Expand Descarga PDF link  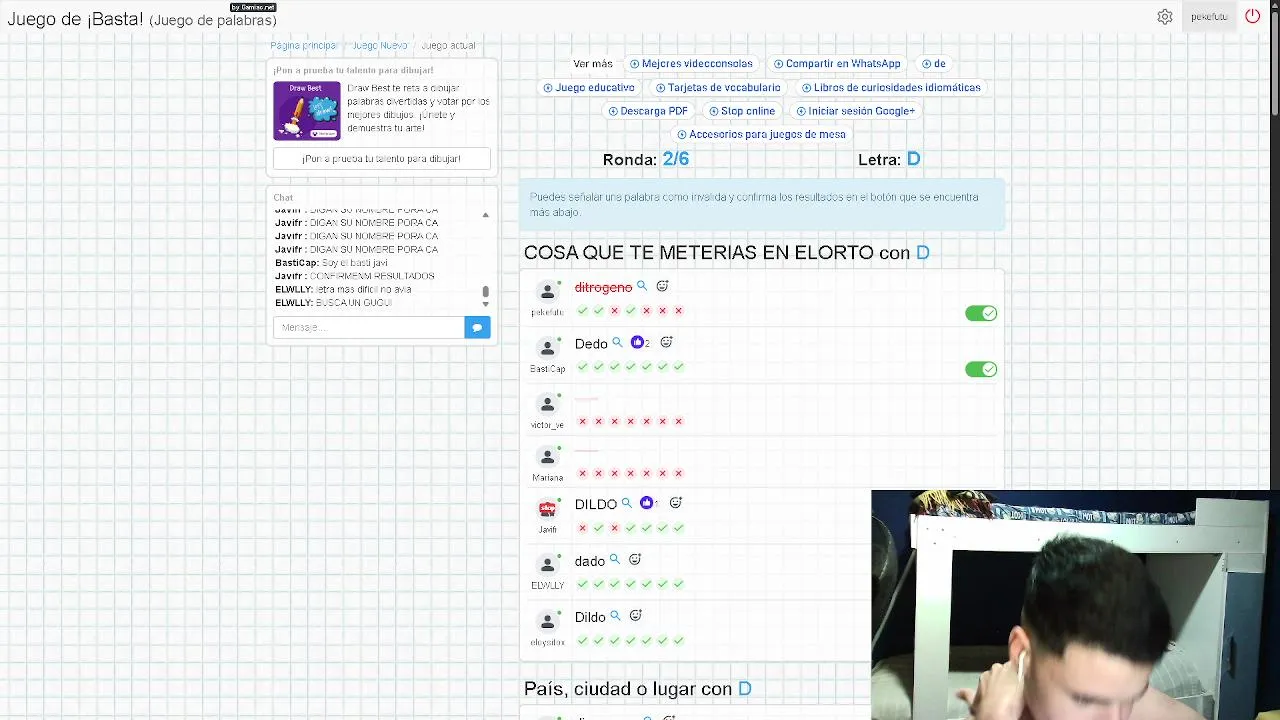tap(648, 111)
